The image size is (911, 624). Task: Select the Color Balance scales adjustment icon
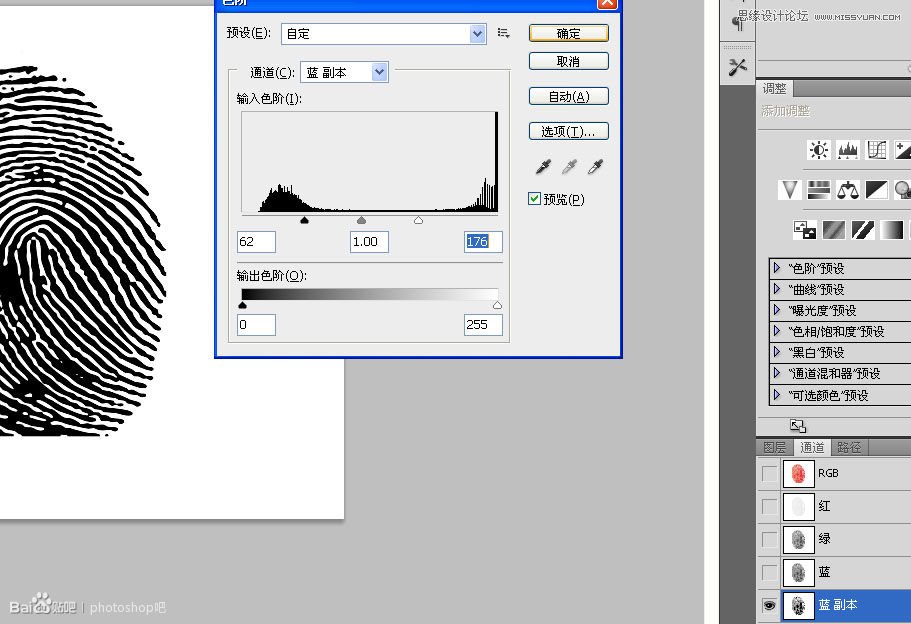coord(848,190)
